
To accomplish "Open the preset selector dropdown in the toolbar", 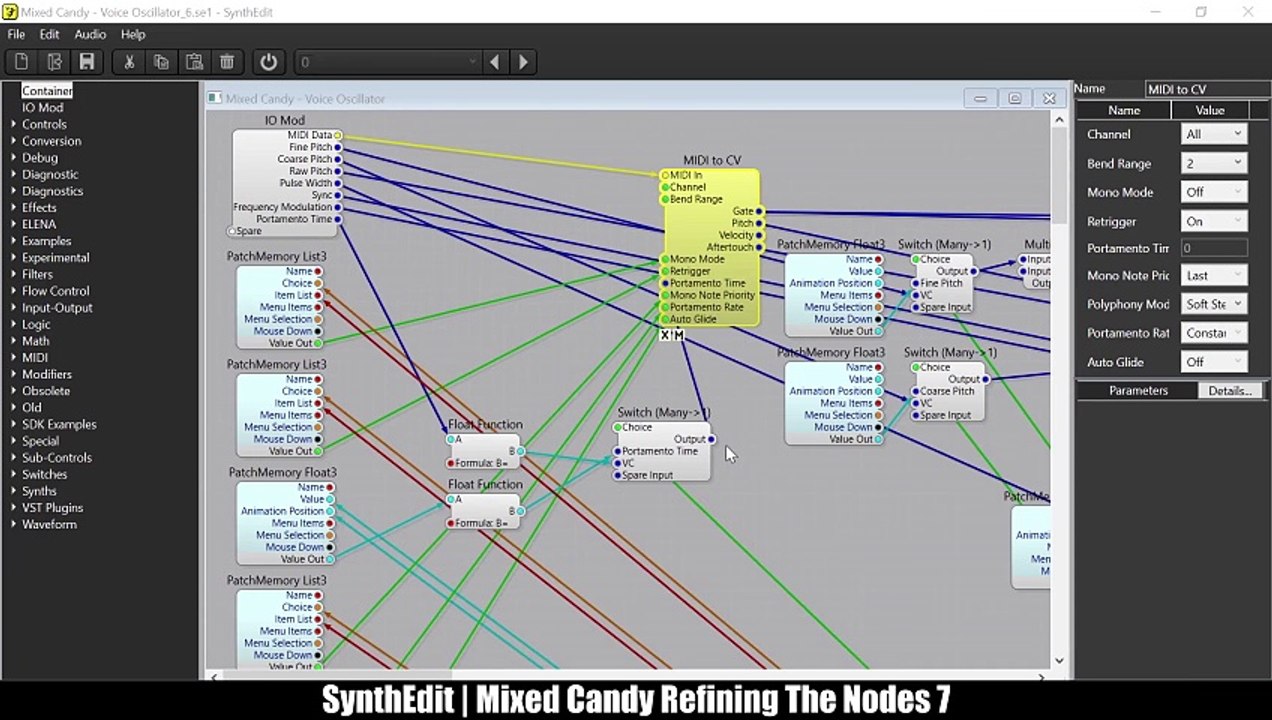I will [389, 62].
